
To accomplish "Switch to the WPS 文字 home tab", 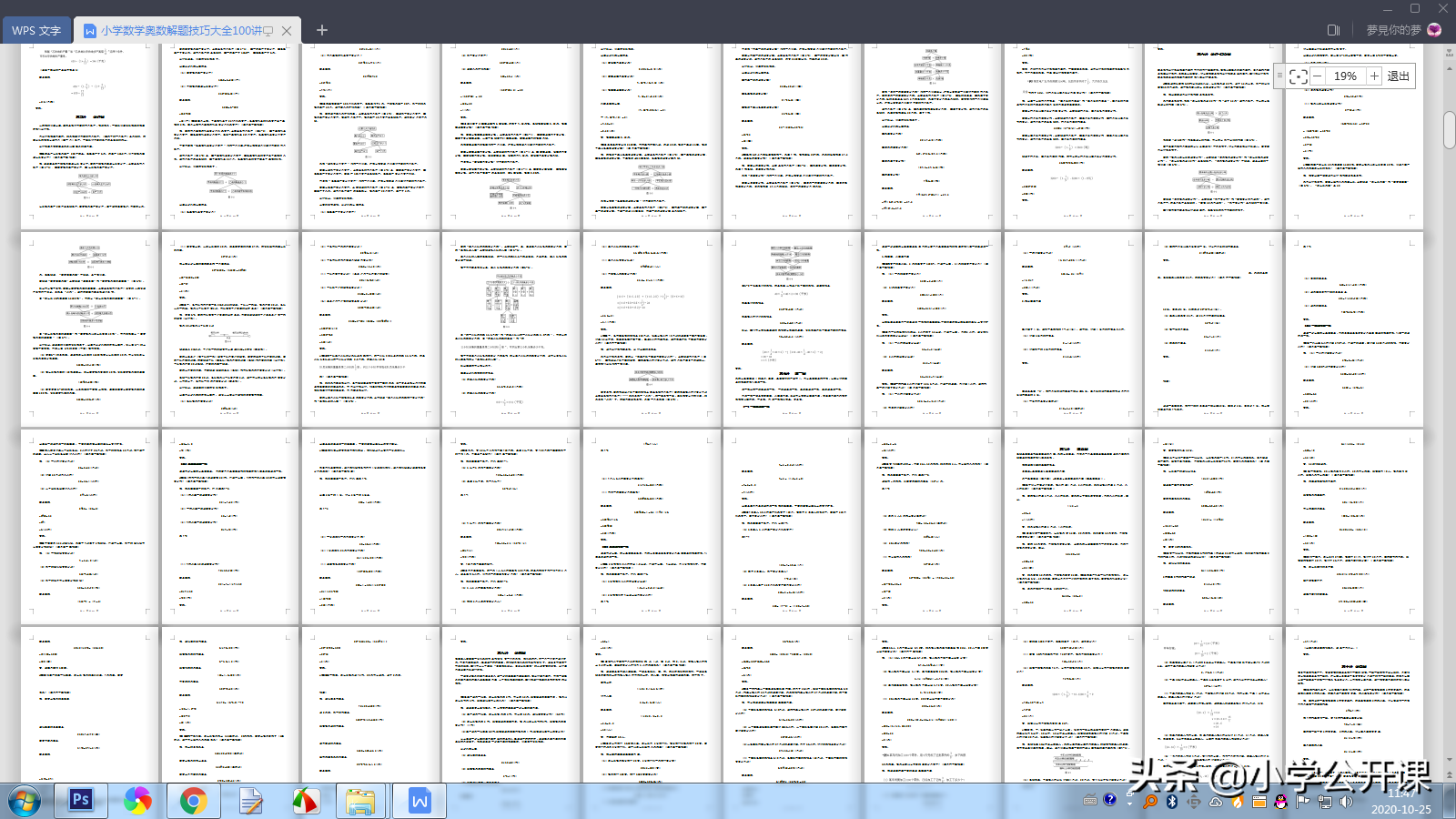I will [36, 30].
